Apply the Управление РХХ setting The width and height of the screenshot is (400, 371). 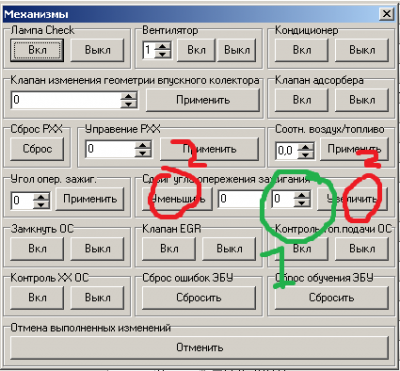coord(209,149)
